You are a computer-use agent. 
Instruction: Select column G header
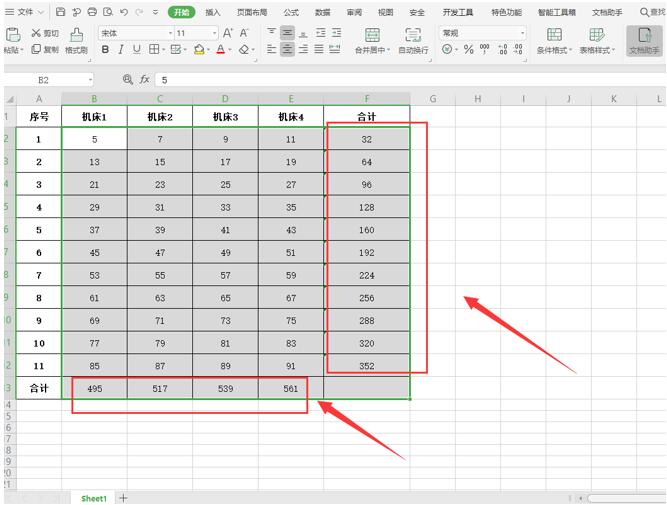click(433, 99)
